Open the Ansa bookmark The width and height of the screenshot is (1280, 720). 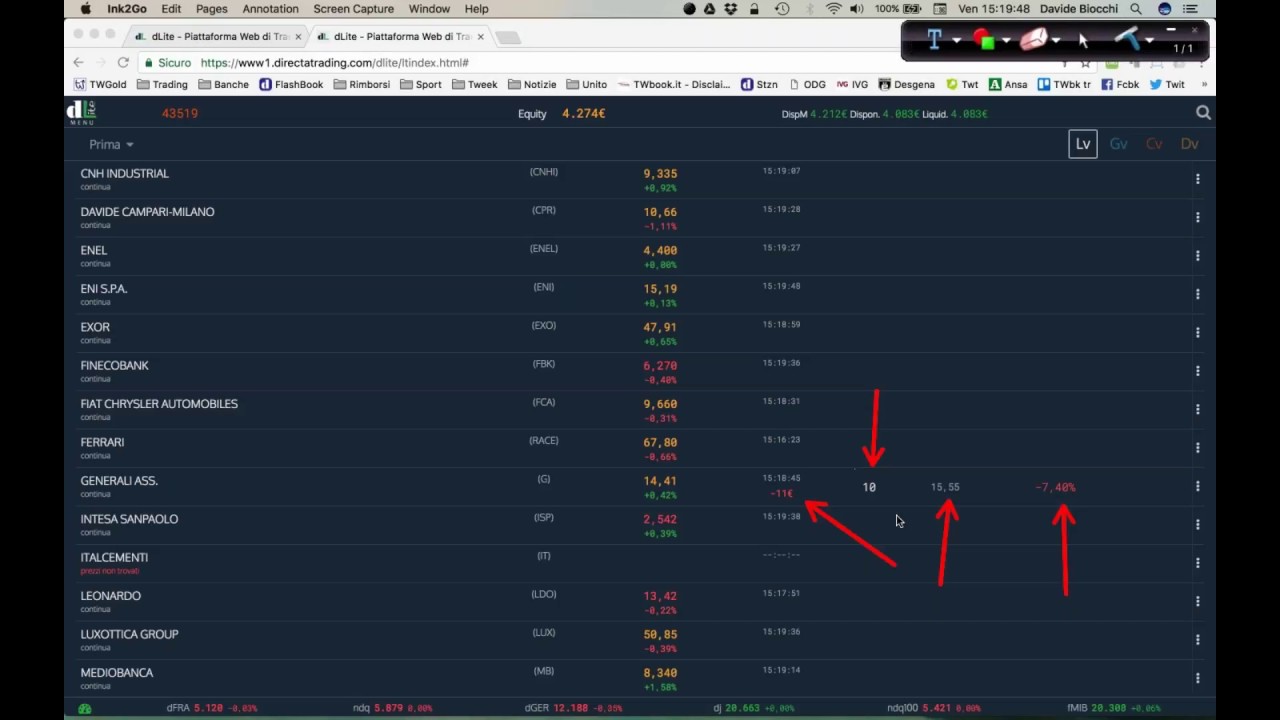pyautogui.click(x=1008, y=85)
